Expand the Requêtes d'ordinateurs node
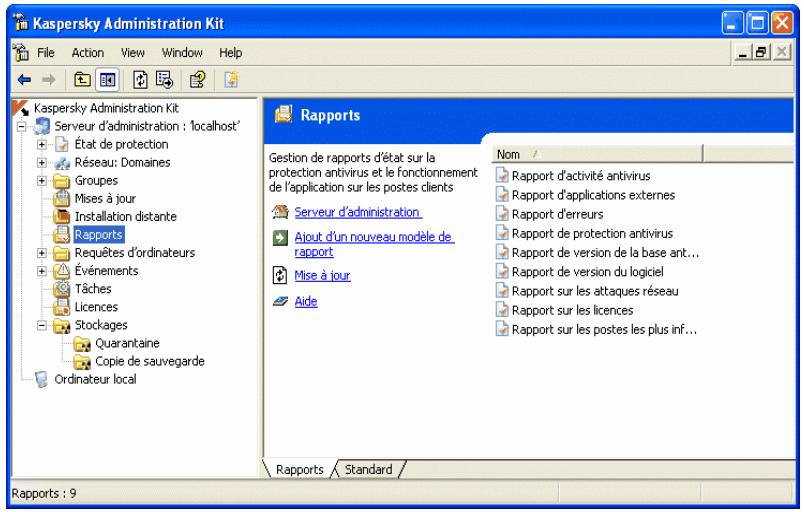 (x=42, y=253)
